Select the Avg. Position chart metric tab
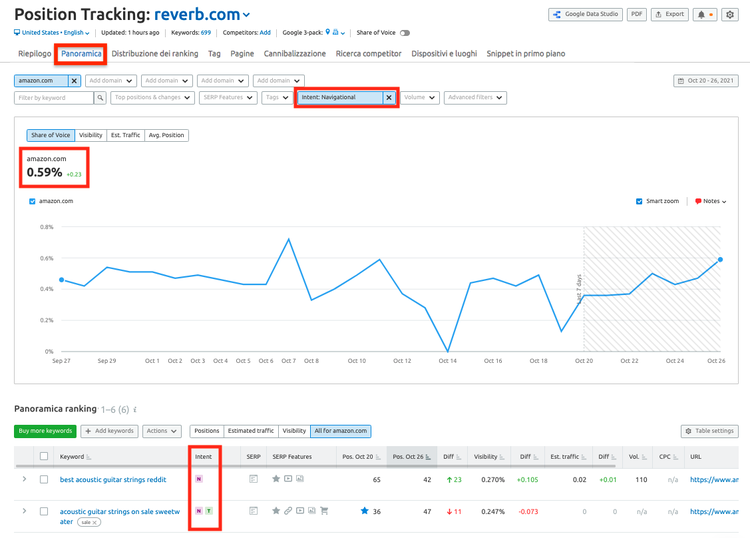The image size is (750, 538). tap(166, 135)
